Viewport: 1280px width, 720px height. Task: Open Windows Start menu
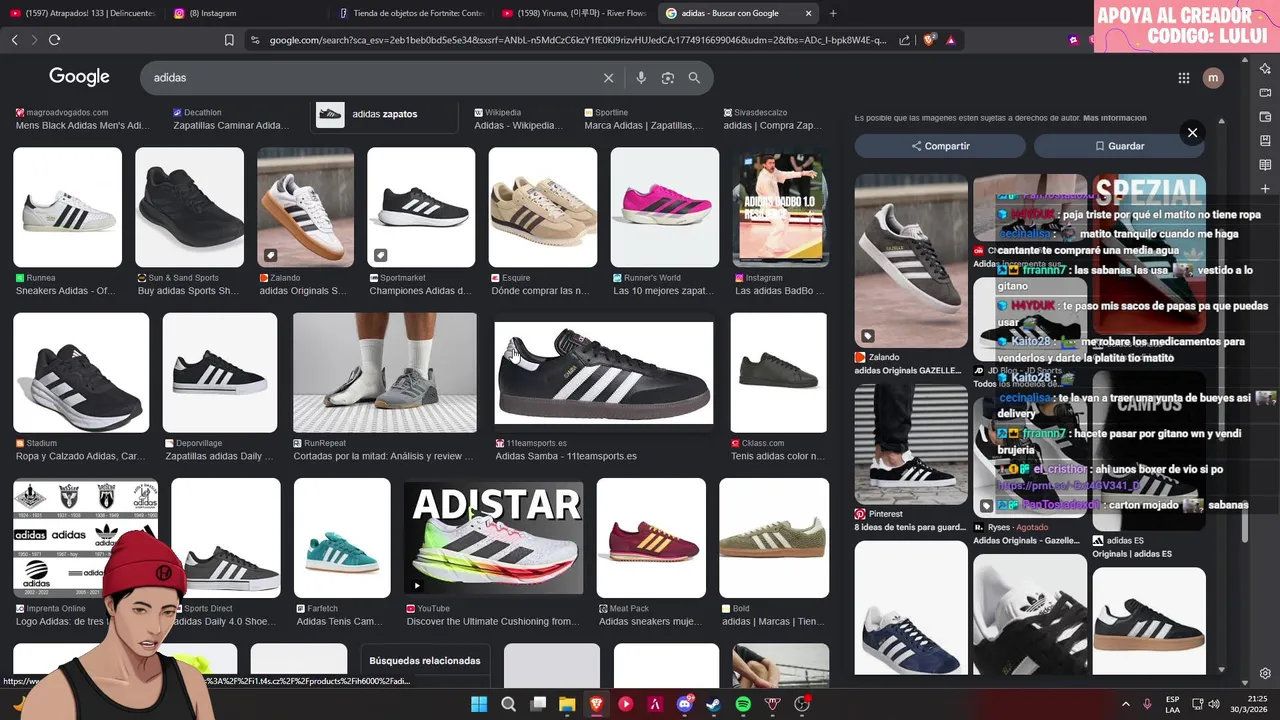point(479,704)
